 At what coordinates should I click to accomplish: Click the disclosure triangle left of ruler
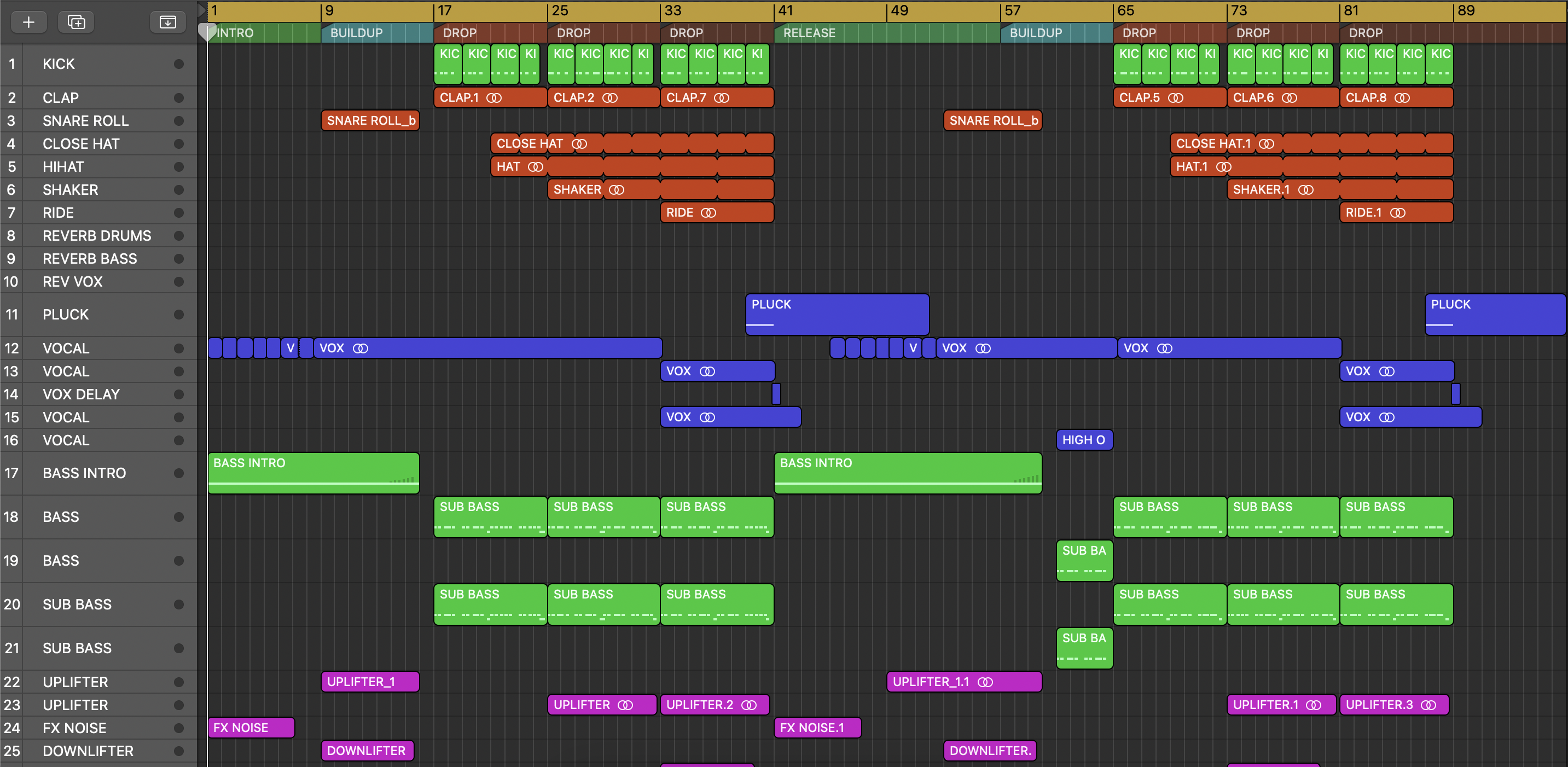[202, 10]
